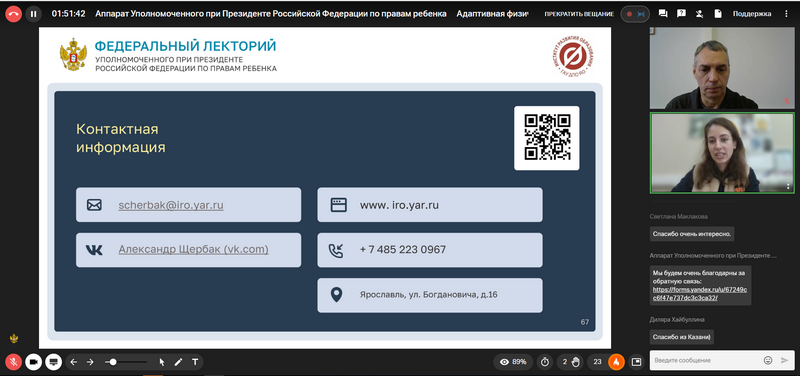This screenshot has height=376, width=800.
Task: Open raised hands counter
Action: coord(570,362)
